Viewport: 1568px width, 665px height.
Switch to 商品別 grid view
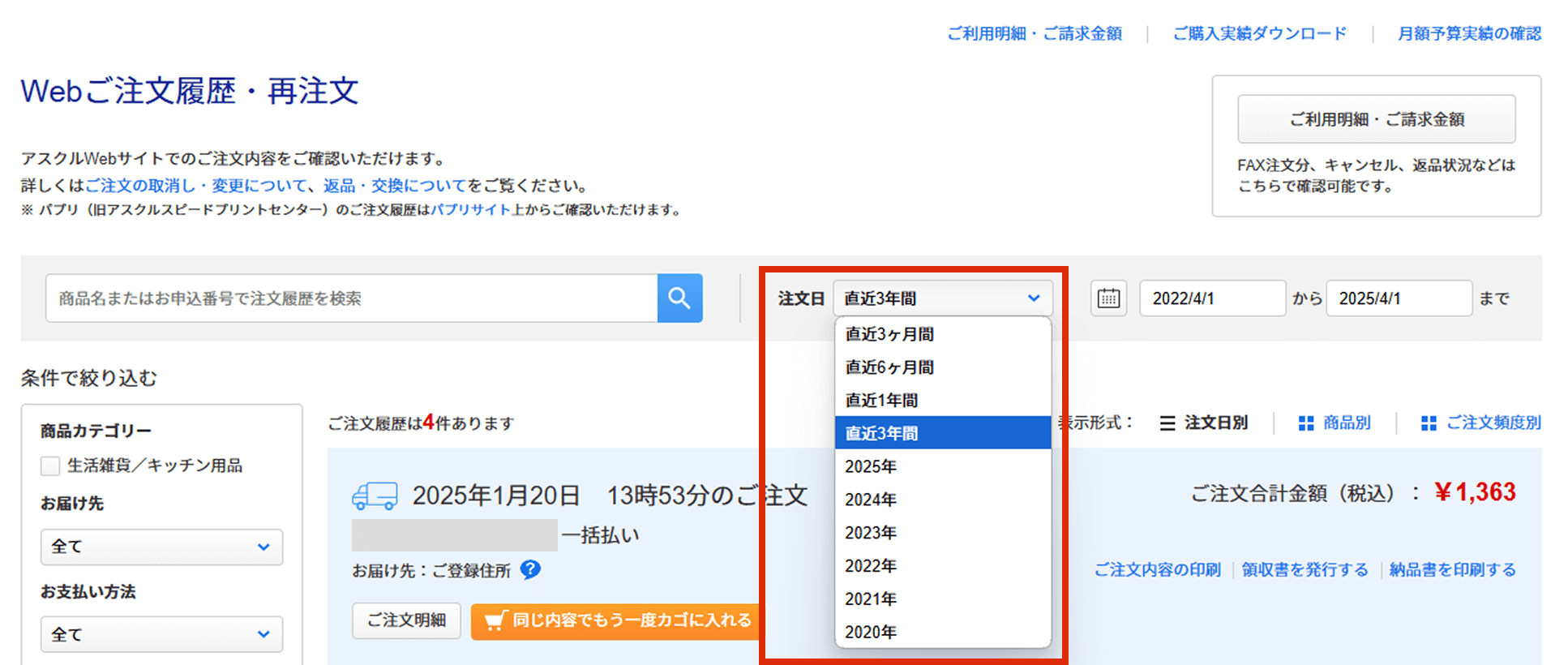[x=1335, y=423]
